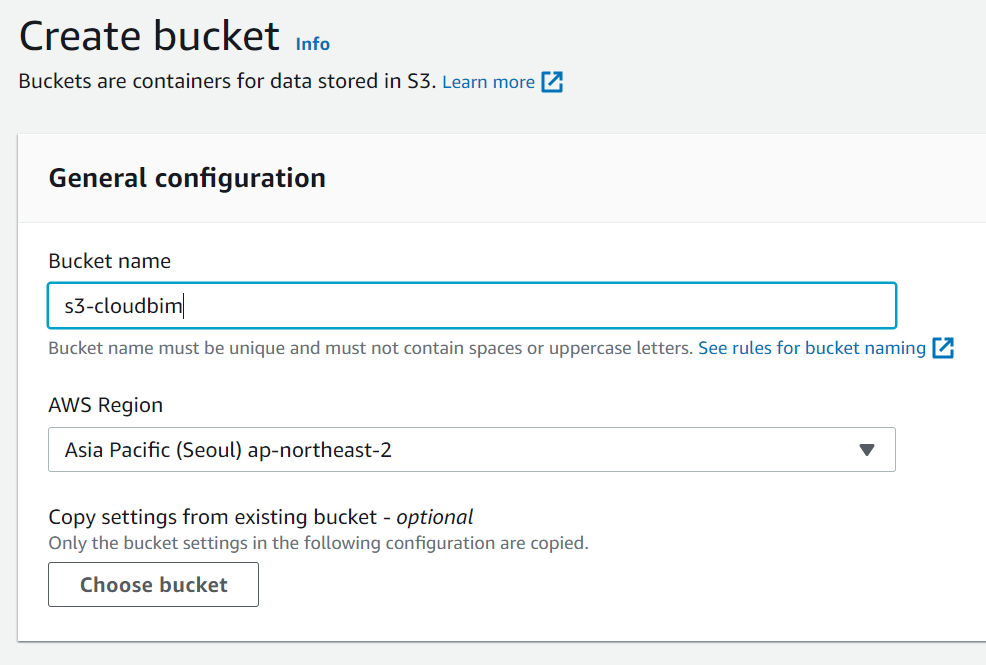Viewport: 986px width, 665px height.
Task: Click the Bucket name must be unique hint
Action: pos(370,348)
